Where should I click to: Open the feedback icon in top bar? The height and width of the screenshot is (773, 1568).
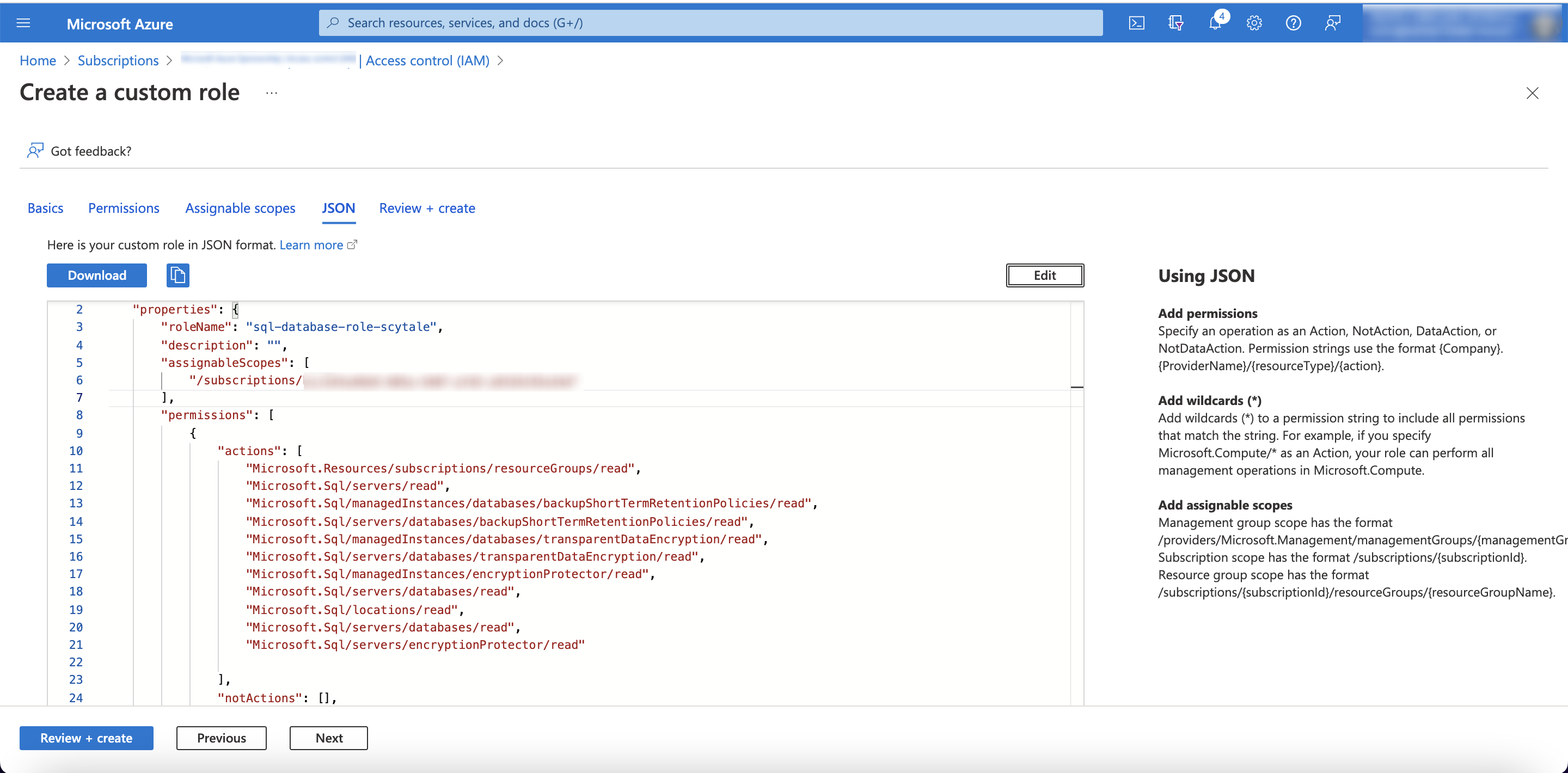(1332, 23)
